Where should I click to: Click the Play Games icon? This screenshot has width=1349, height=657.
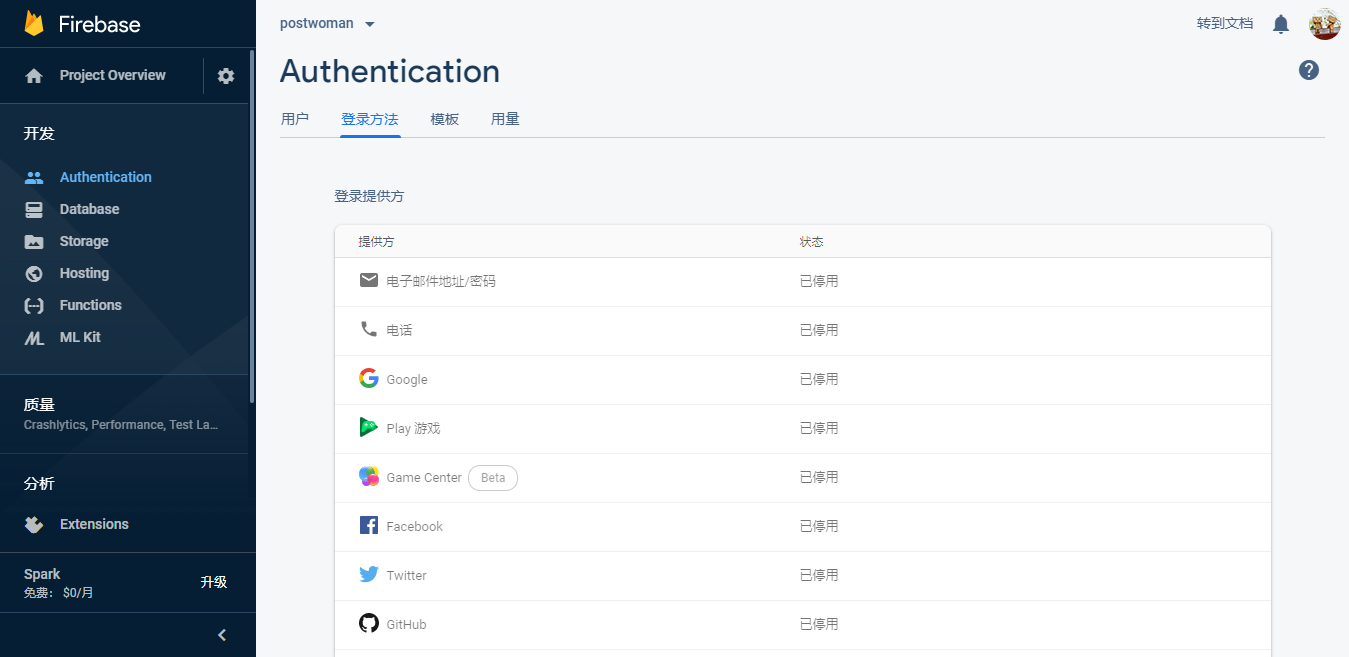pyautogui.click(x=369, y=427)
